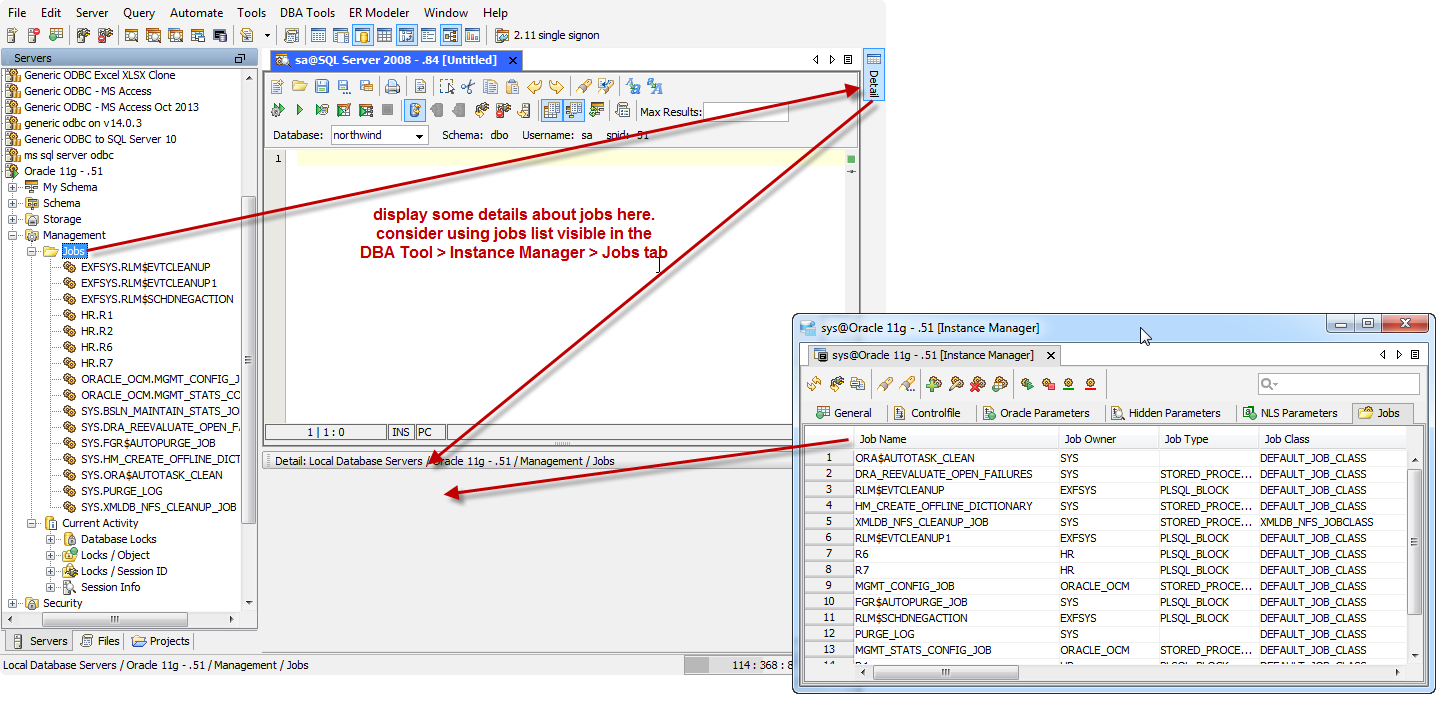Click the Paste clipboard icon

[x=512, y=86]
